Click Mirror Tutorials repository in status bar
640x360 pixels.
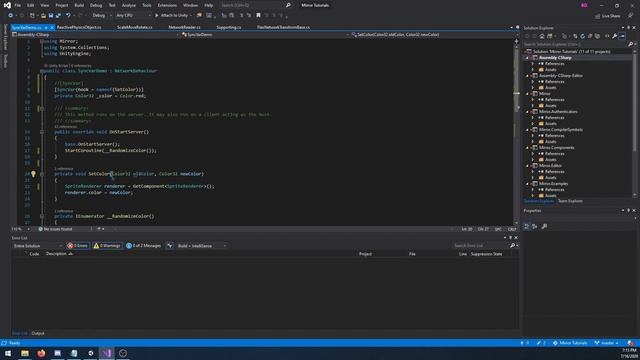(570, 343)
